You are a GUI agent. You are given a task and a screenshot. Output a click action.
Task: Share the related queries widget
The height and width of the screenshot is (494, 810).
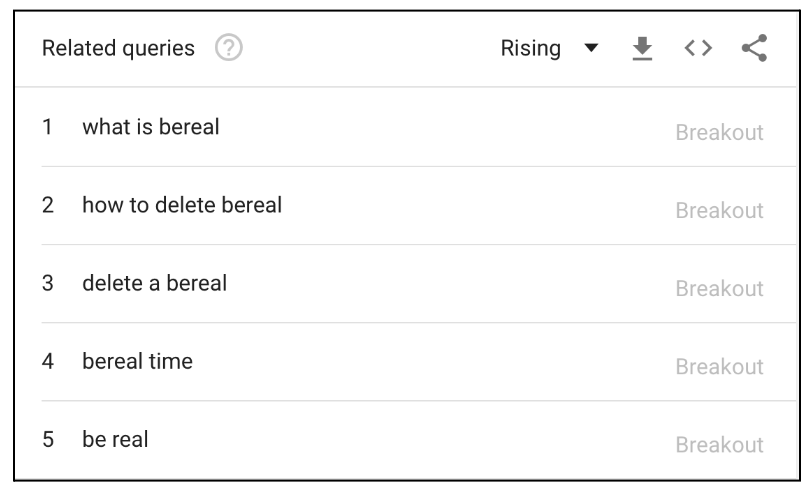[755, 48]
